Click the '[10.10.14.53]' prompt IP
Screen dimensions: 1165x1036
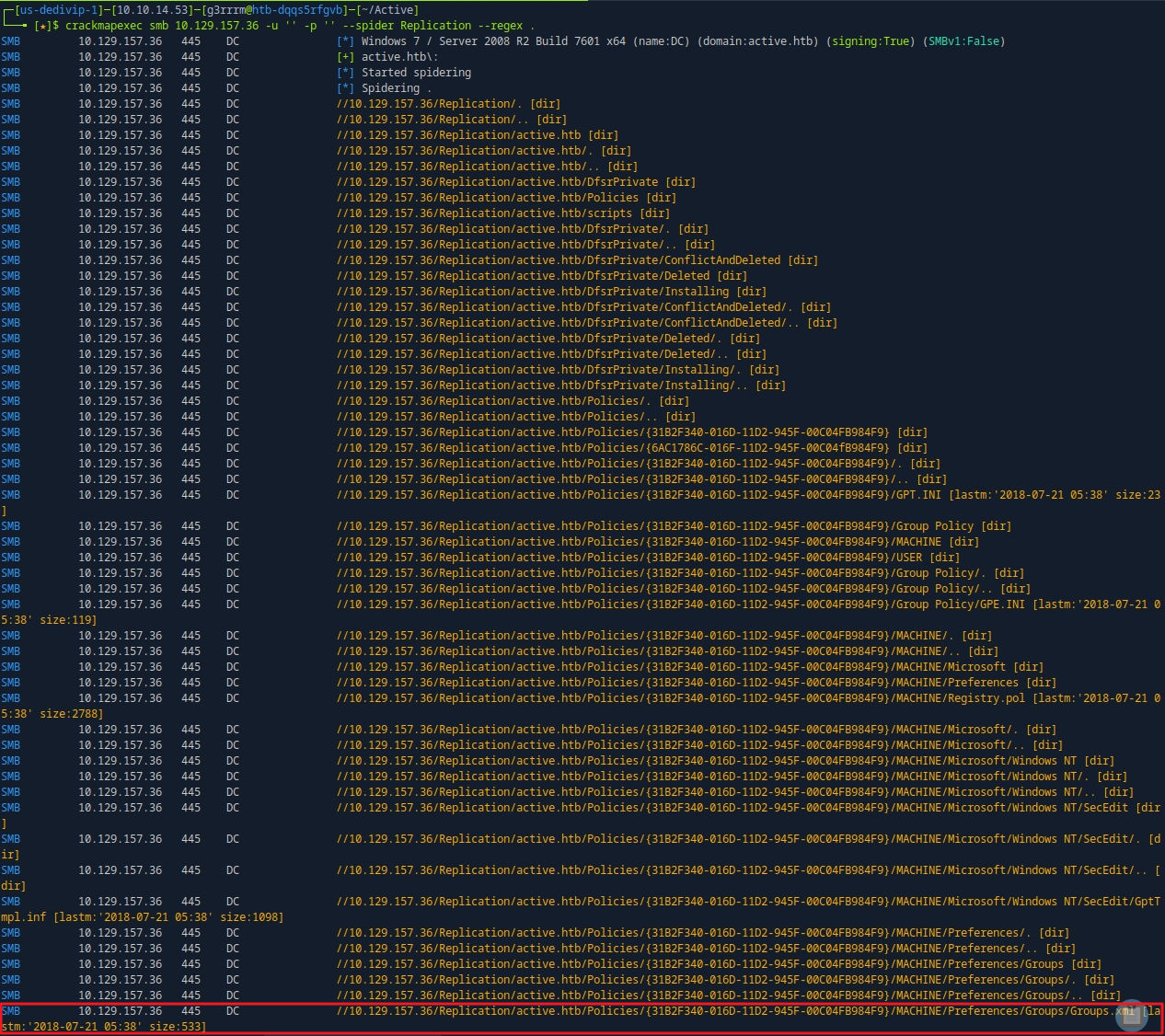coord(148,10)
